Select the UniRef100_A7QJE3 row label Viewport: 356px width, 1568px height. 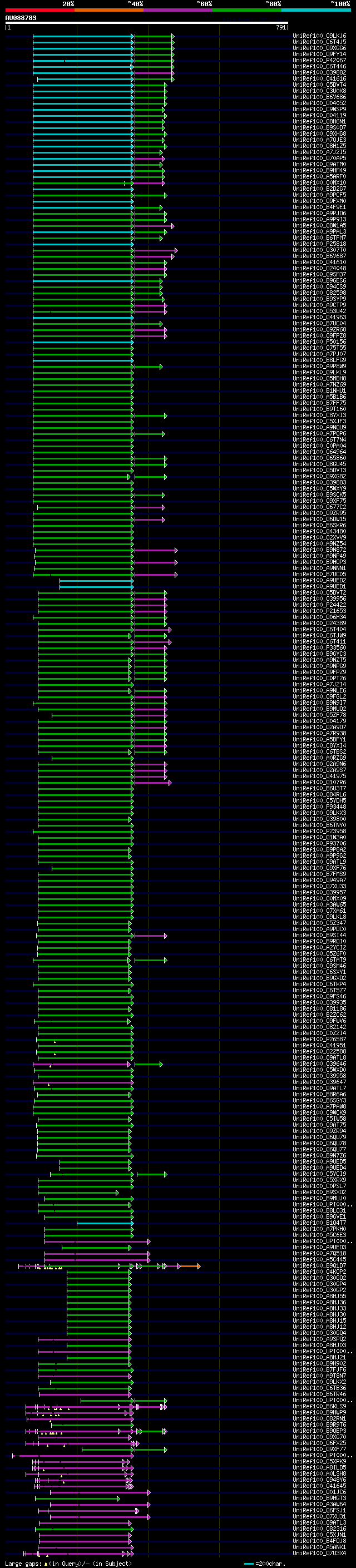tap(319, 140)
